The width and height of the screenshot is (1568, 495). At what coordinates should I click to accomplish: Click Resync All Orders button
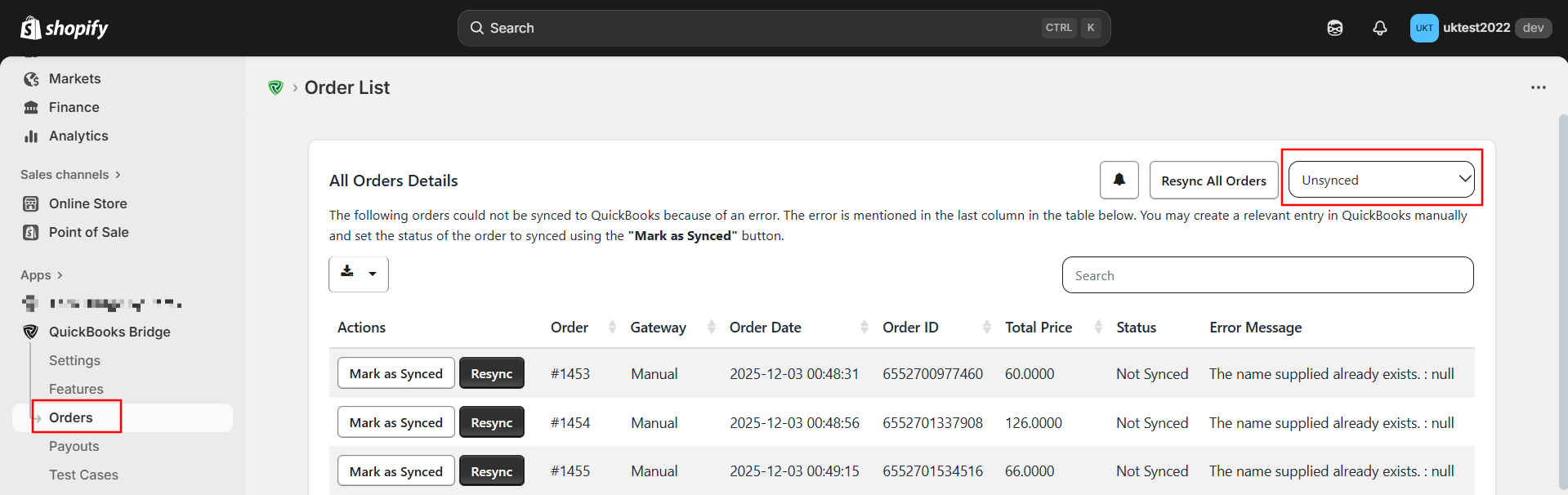click(x=1213, y=181)
